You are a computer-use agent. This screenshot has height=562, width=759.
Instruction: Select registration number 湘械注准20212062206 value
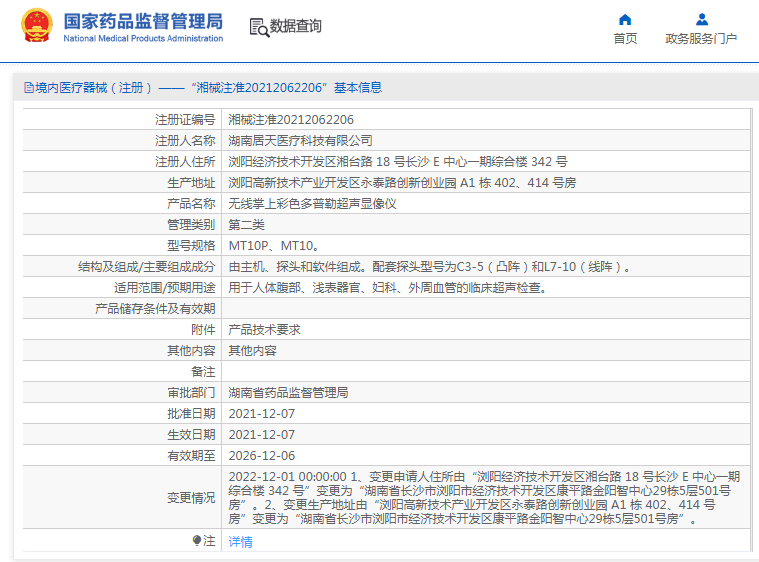click(x=291, y=120)
